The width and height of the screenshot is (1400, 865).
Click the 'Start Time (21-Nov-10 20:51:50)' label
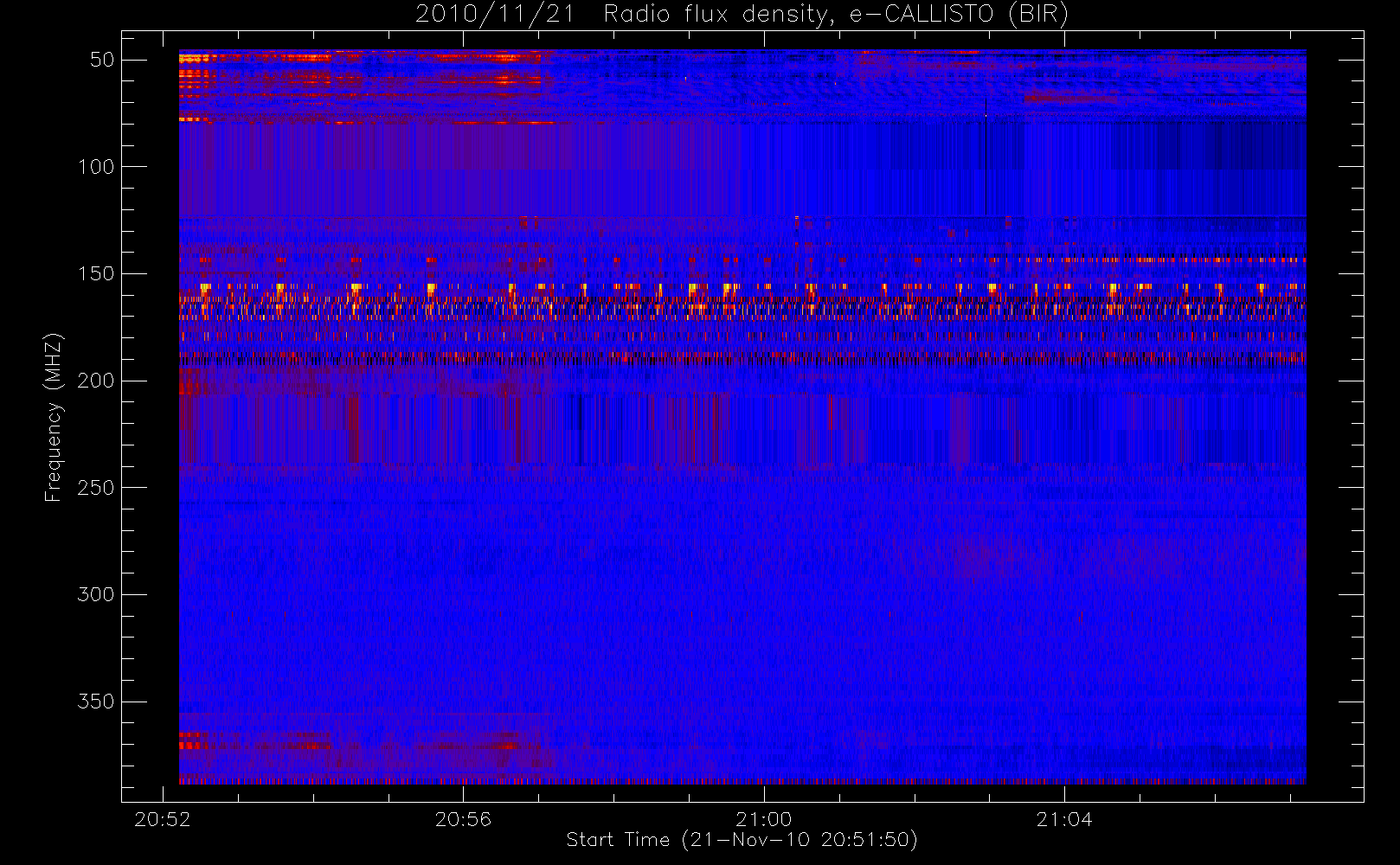point(742,840)
